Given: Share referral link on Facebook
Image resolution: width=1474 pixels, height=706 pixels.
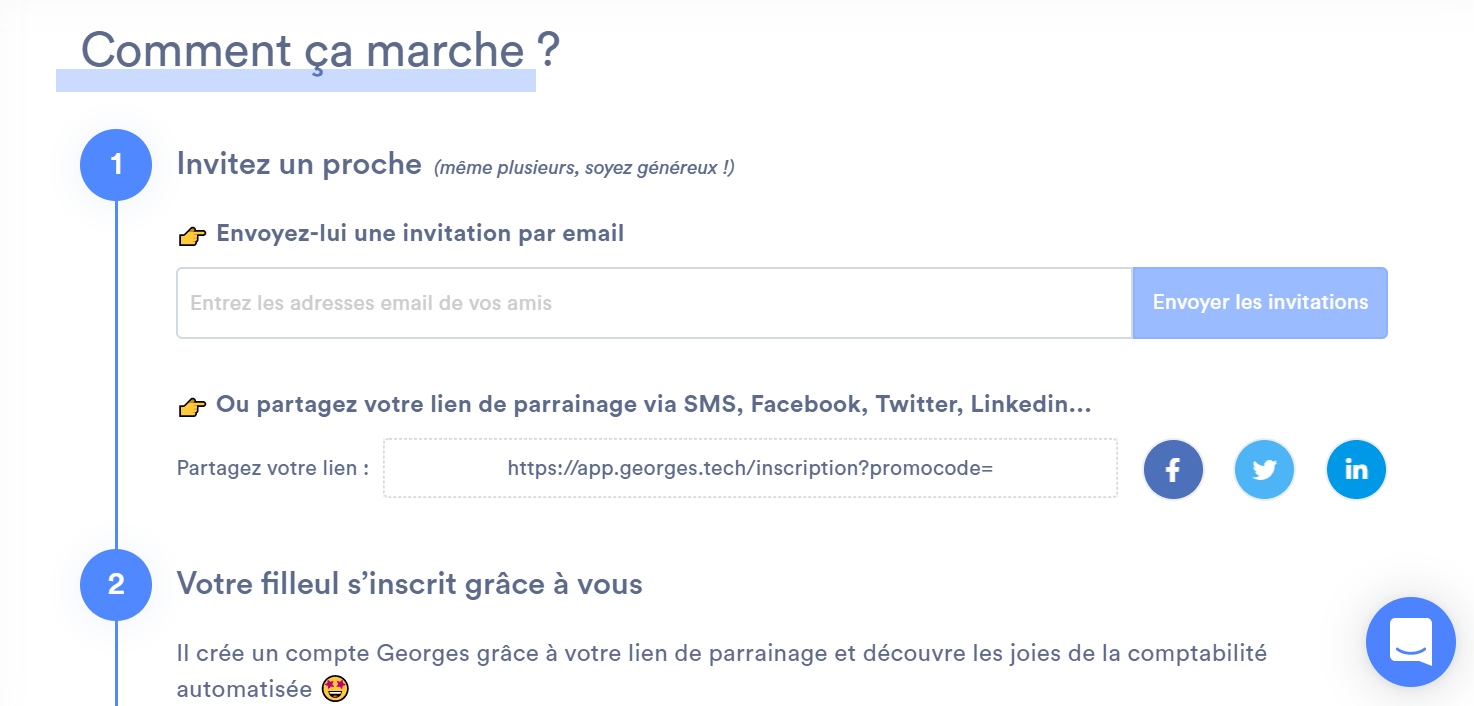Looking at the screenshot, I should tap(1173, 469).
